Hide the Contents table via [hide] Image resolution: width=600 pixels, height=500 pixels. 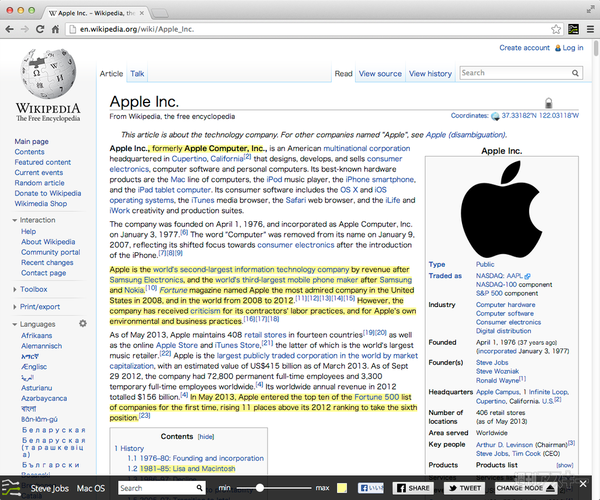tap(206, 437)
